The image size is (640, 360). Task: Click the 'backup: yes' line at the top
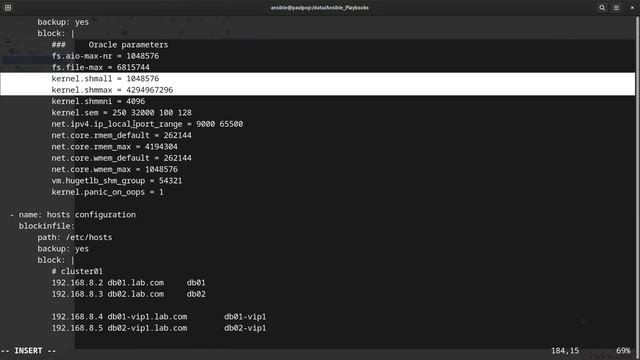63,22
